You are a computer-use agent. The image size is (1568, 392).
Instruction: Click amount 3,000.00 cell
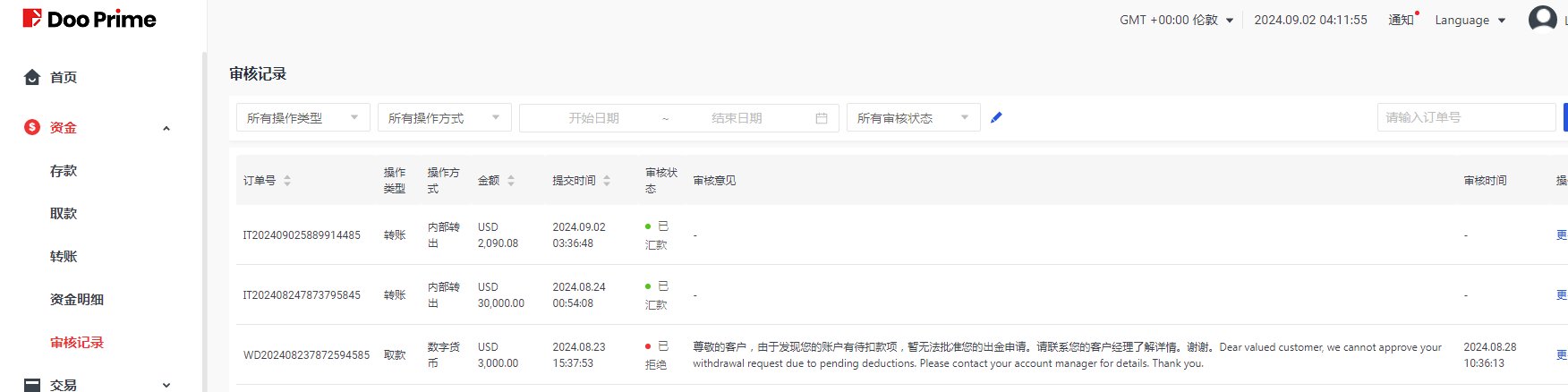tap(498, 355)
